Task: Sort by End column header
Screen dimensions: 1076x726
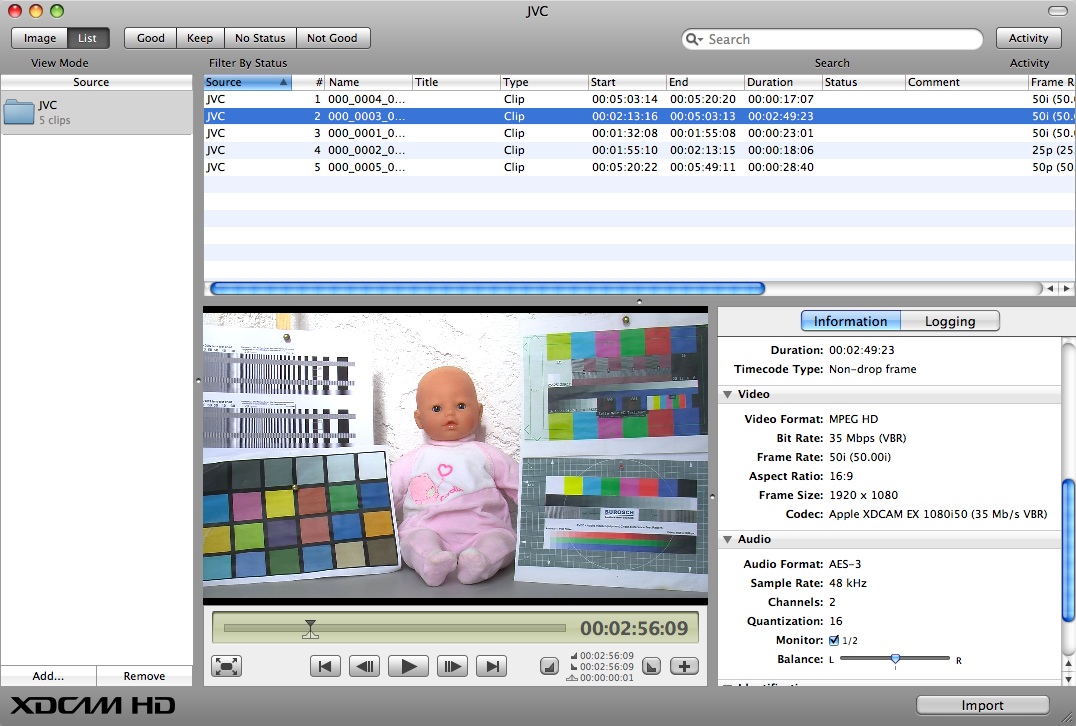Action: point(705,82)
